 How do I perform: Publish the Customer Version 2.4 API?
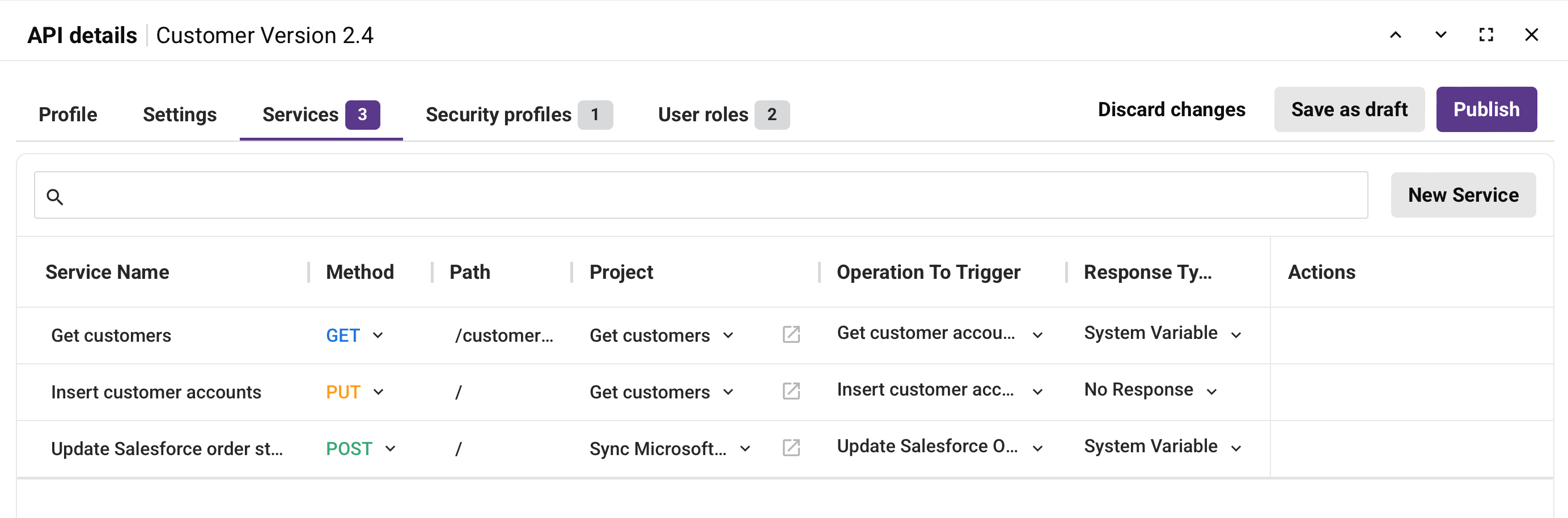coord(1486,109)
